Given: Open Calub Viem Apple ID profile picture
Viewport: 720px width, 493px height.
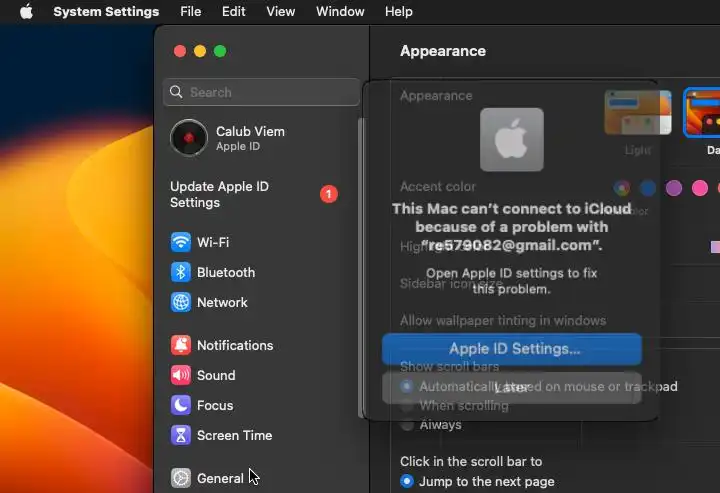Looking at the screenshot, I should [189, 138].
